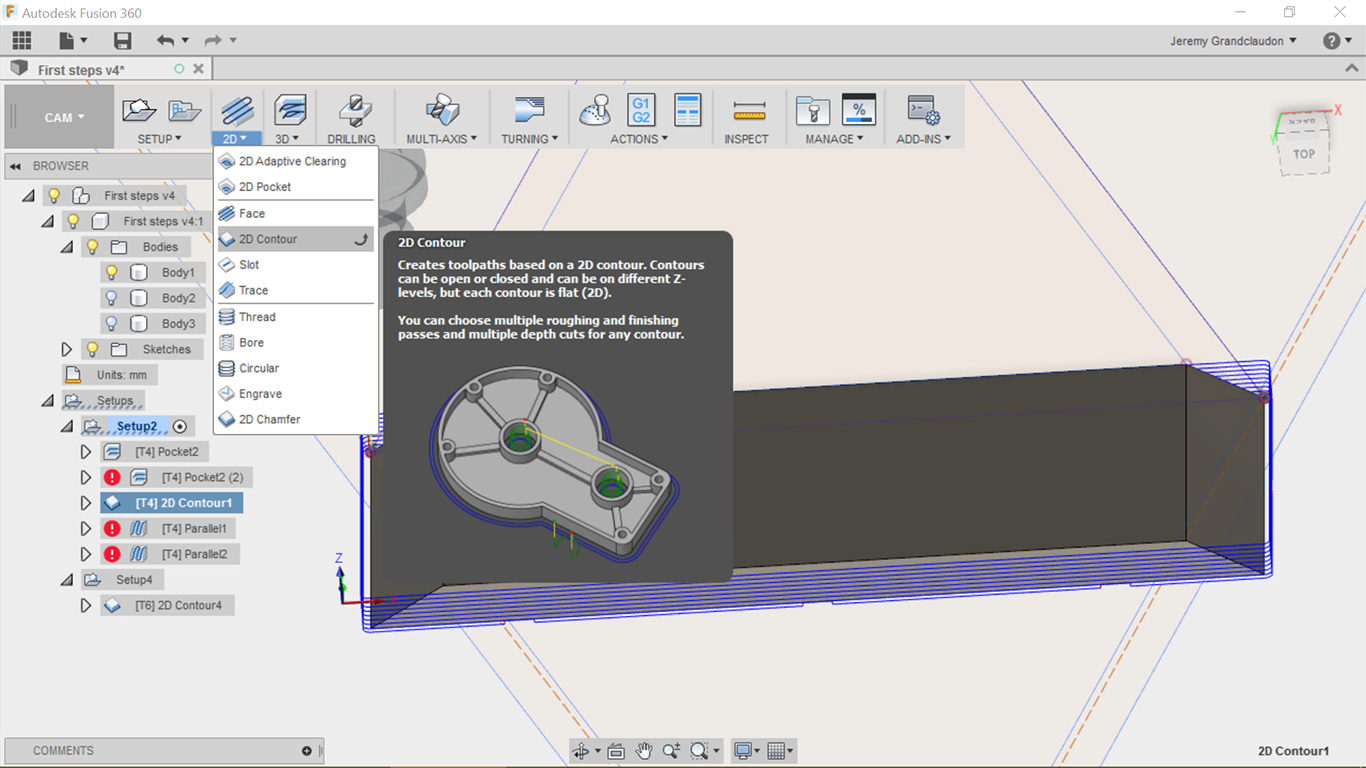Activate the Setup2 radio button

pos(180,426)
